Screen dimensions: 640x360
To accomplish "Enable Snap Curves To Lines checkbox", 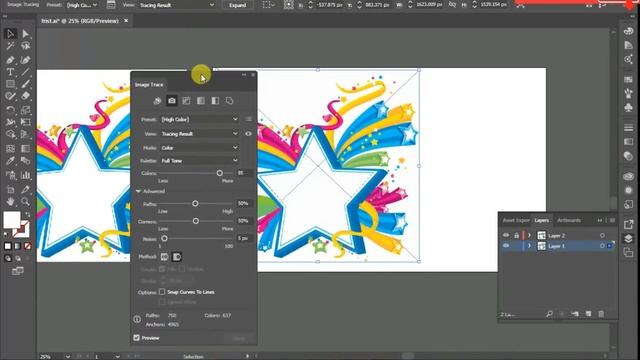I will [x=162, y=292].
